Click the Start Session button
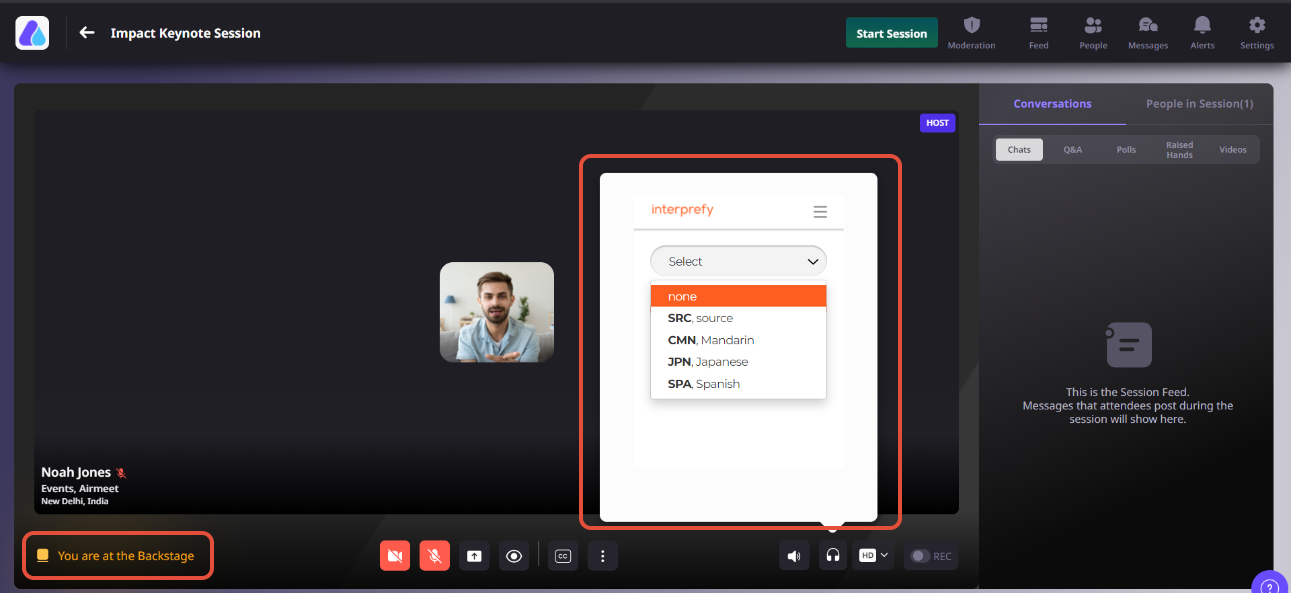 (x=892, y=33)
